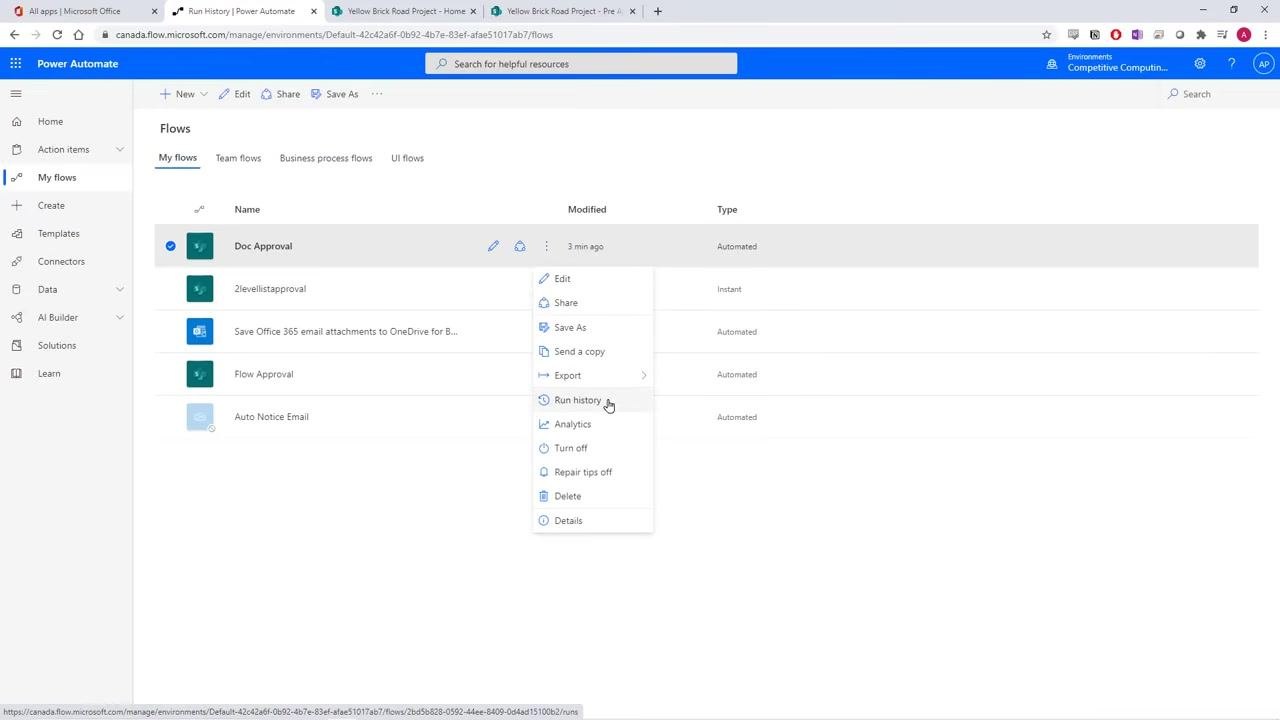Expand the Action items section chevron
The height and width of the screenshot is (720, 1280).
pyautogui.click(x=120, y=149)
